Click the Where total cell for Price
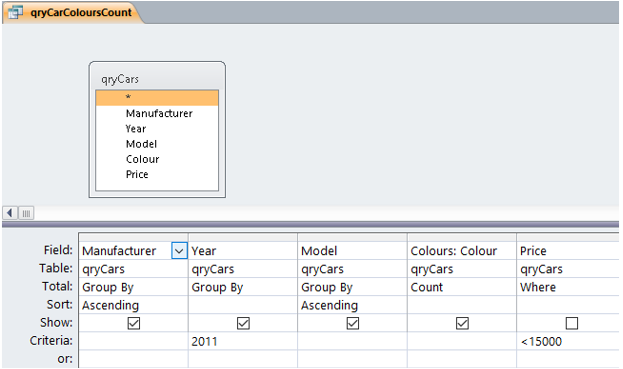The width and height of the screenshot is (623, 369). tap(568, 287)
